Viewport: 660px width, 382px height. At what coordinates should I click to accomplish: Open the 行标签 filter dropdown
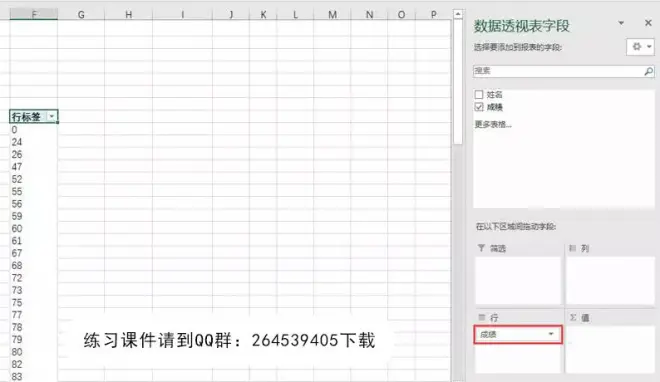(51, 117)
